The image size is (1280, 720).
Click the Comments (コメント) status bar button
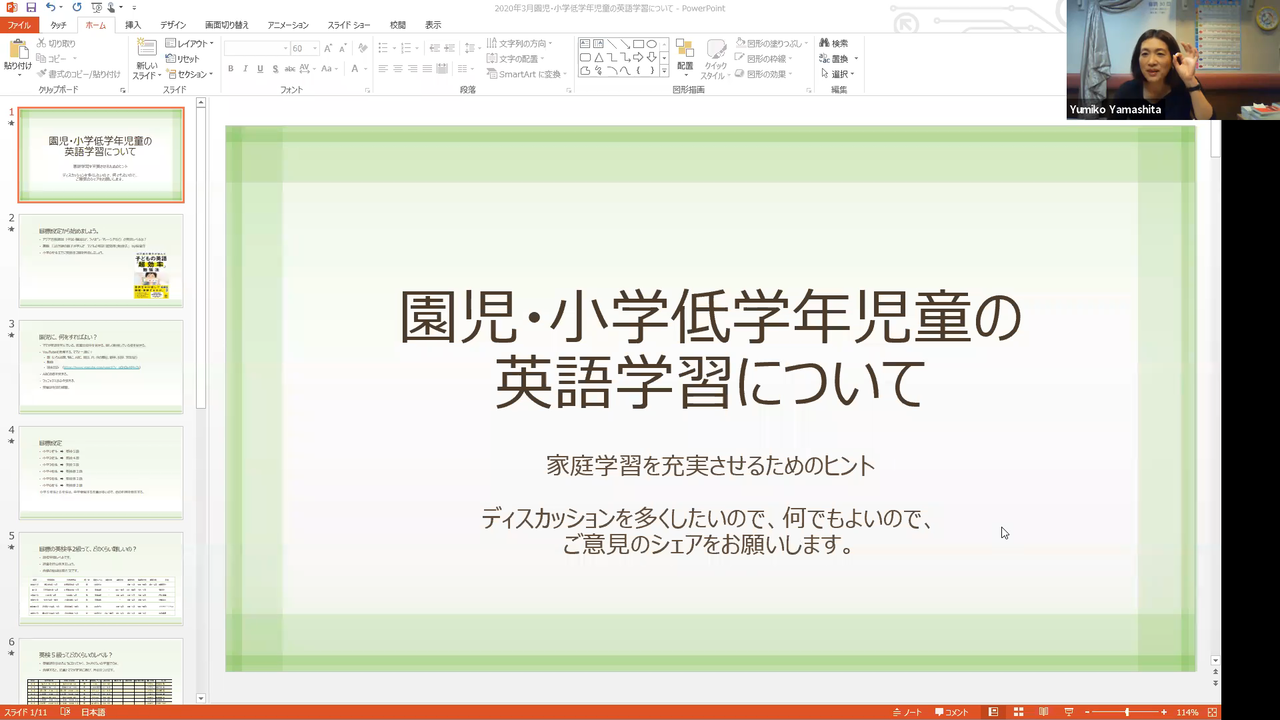pos(950,712)
